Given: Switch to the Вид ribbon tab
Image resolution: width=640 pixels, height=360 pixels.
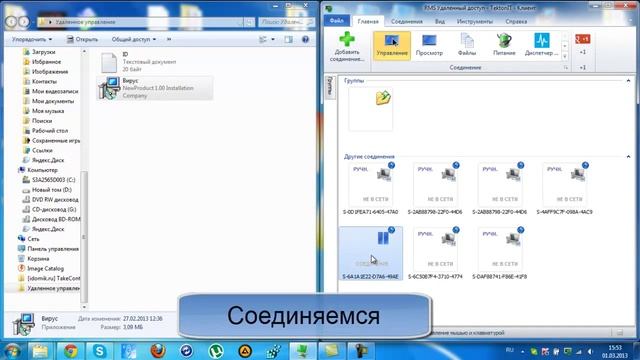Looking at the screenshot, I should [x=440, y=21].
